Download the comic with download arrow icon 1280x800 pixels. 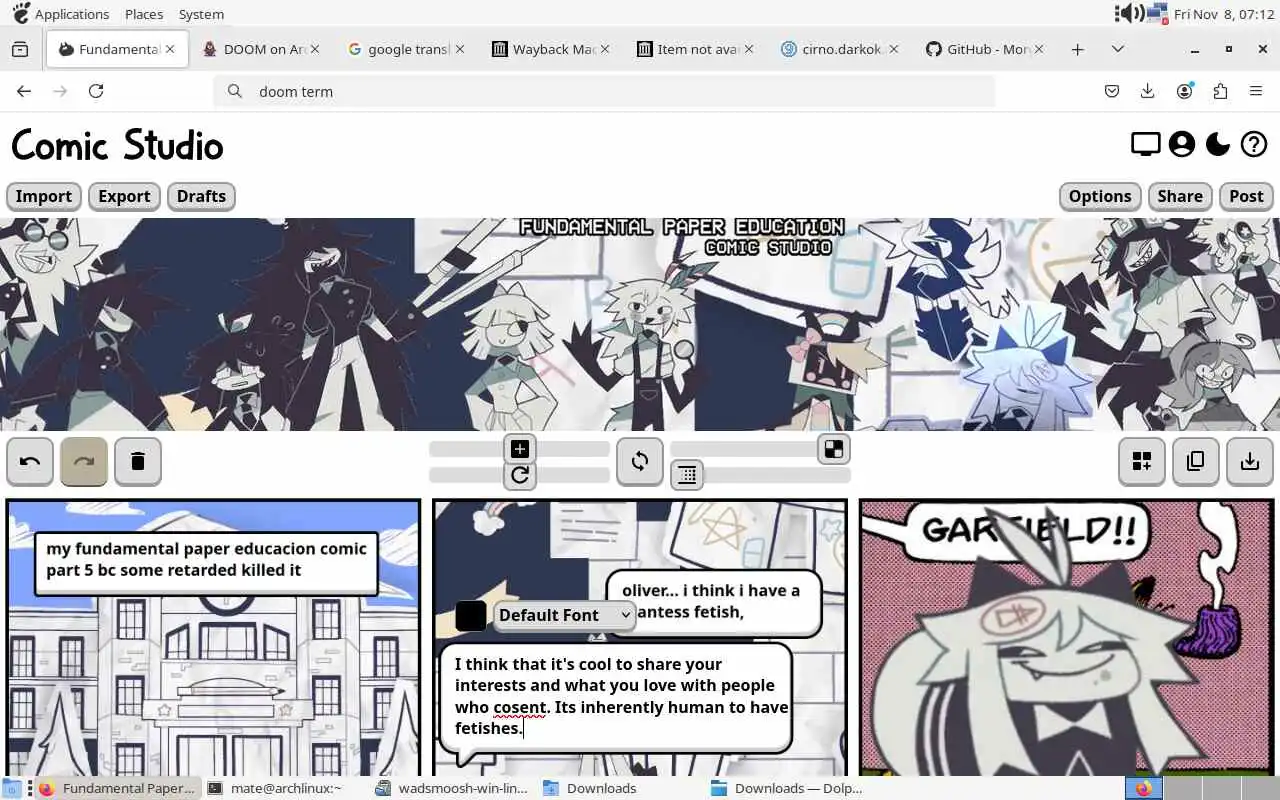[1250, 461]
